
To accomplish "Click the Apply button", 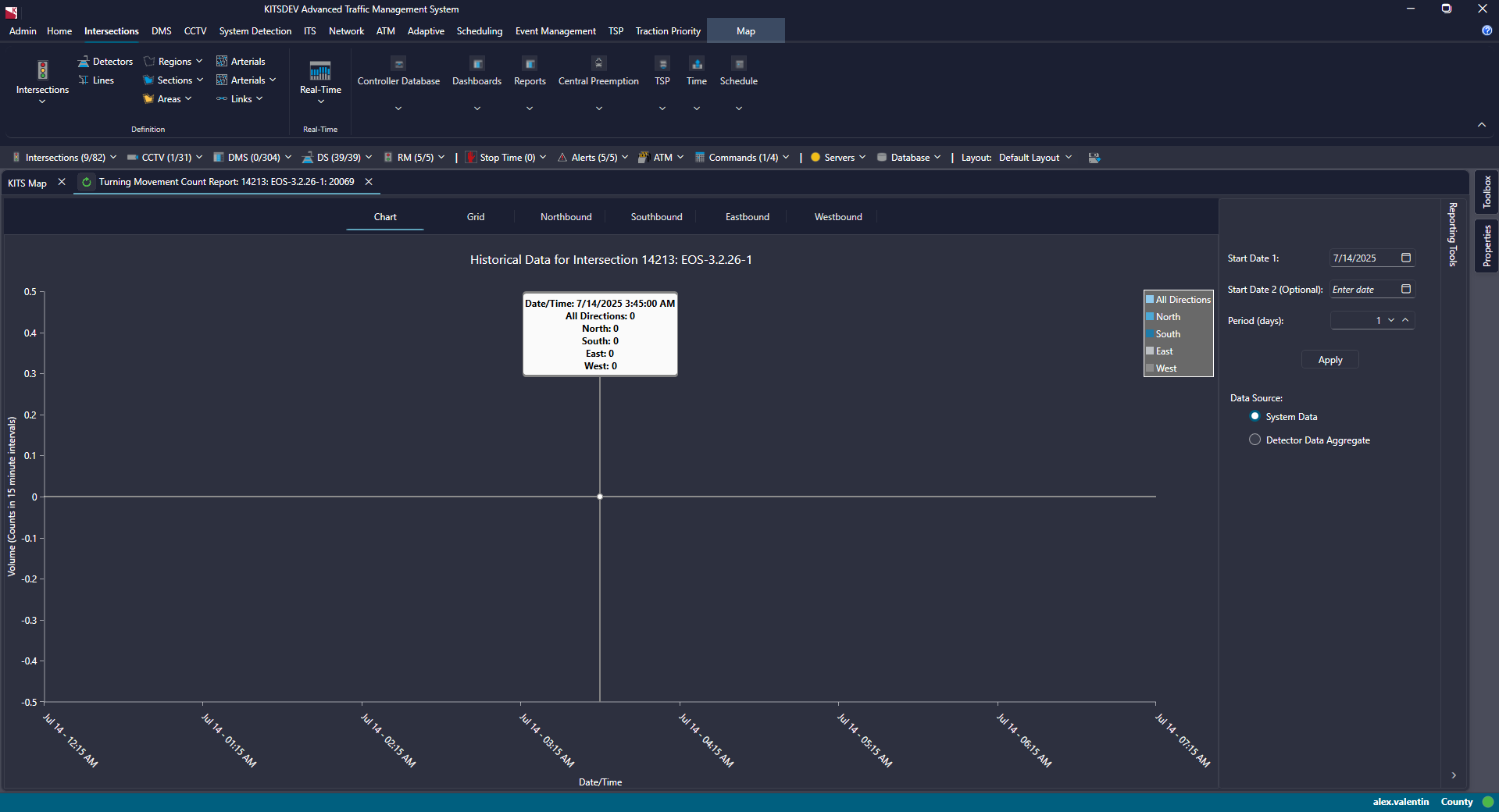I will 1329,360.
